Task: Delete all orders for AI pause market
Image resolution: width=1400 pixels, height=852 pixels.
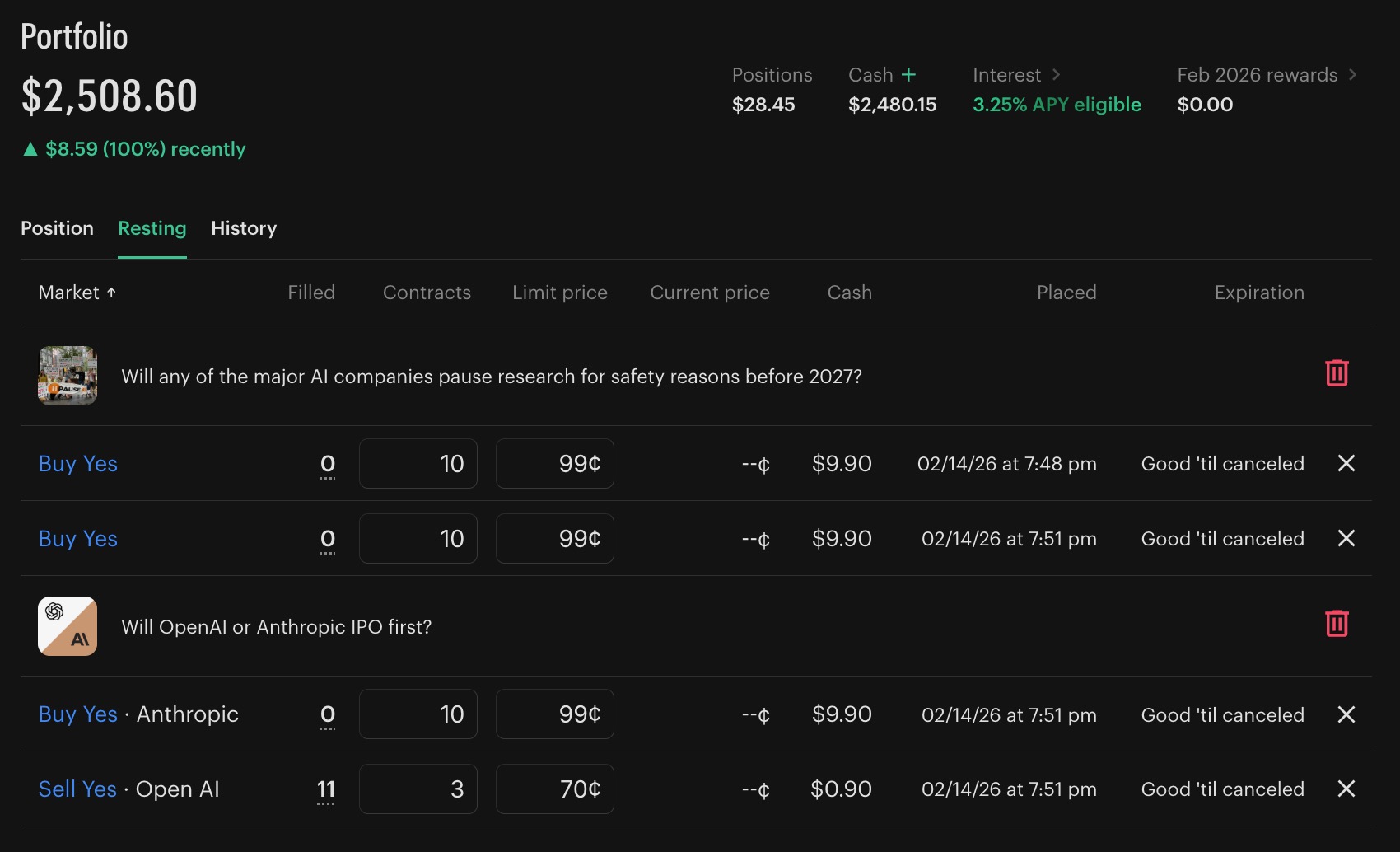Action: (1337, 373)
